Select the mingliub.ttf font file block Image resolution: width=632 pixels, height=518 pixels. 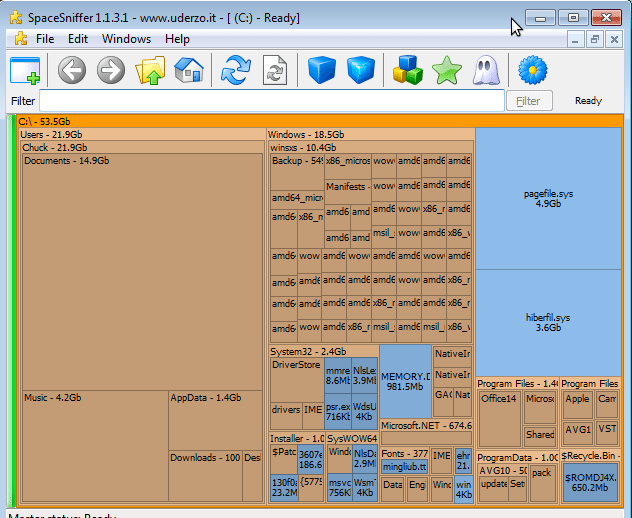click(x=404, y=466)
